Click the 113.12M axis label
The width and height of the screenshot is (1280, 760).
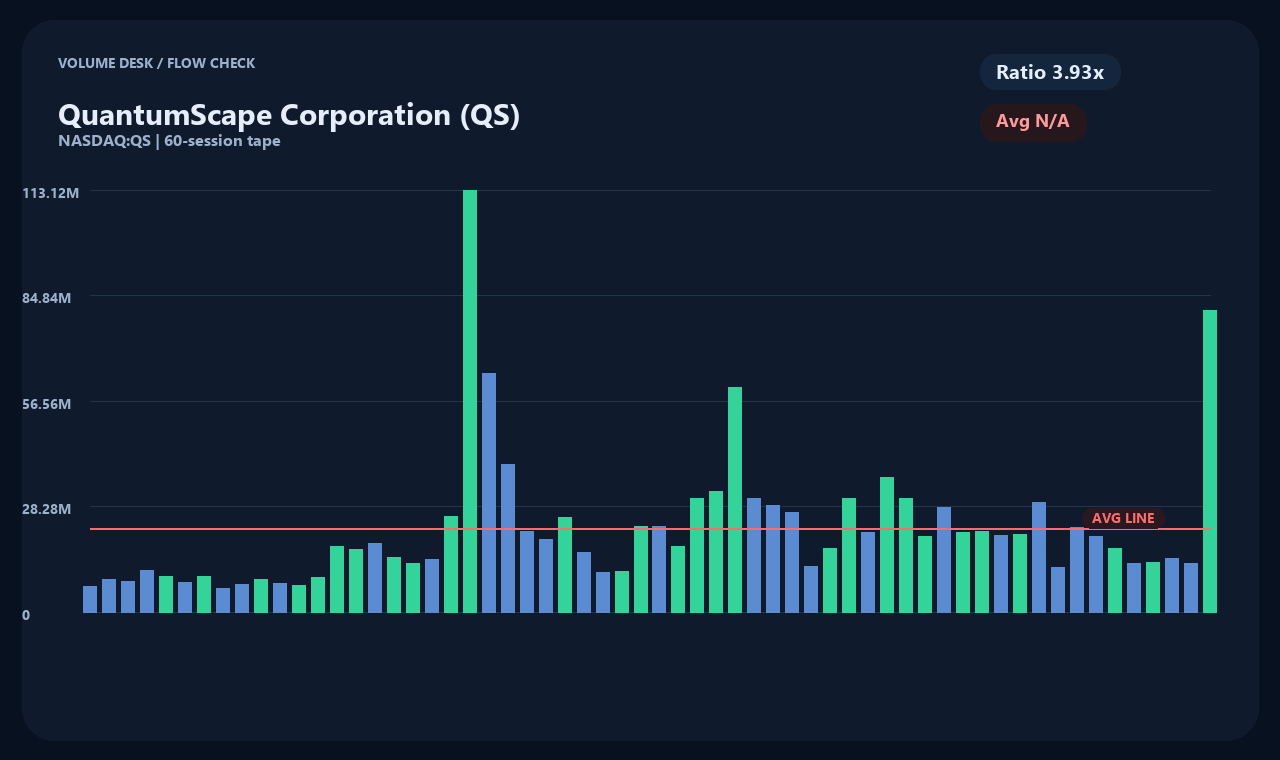pos(50,192)
